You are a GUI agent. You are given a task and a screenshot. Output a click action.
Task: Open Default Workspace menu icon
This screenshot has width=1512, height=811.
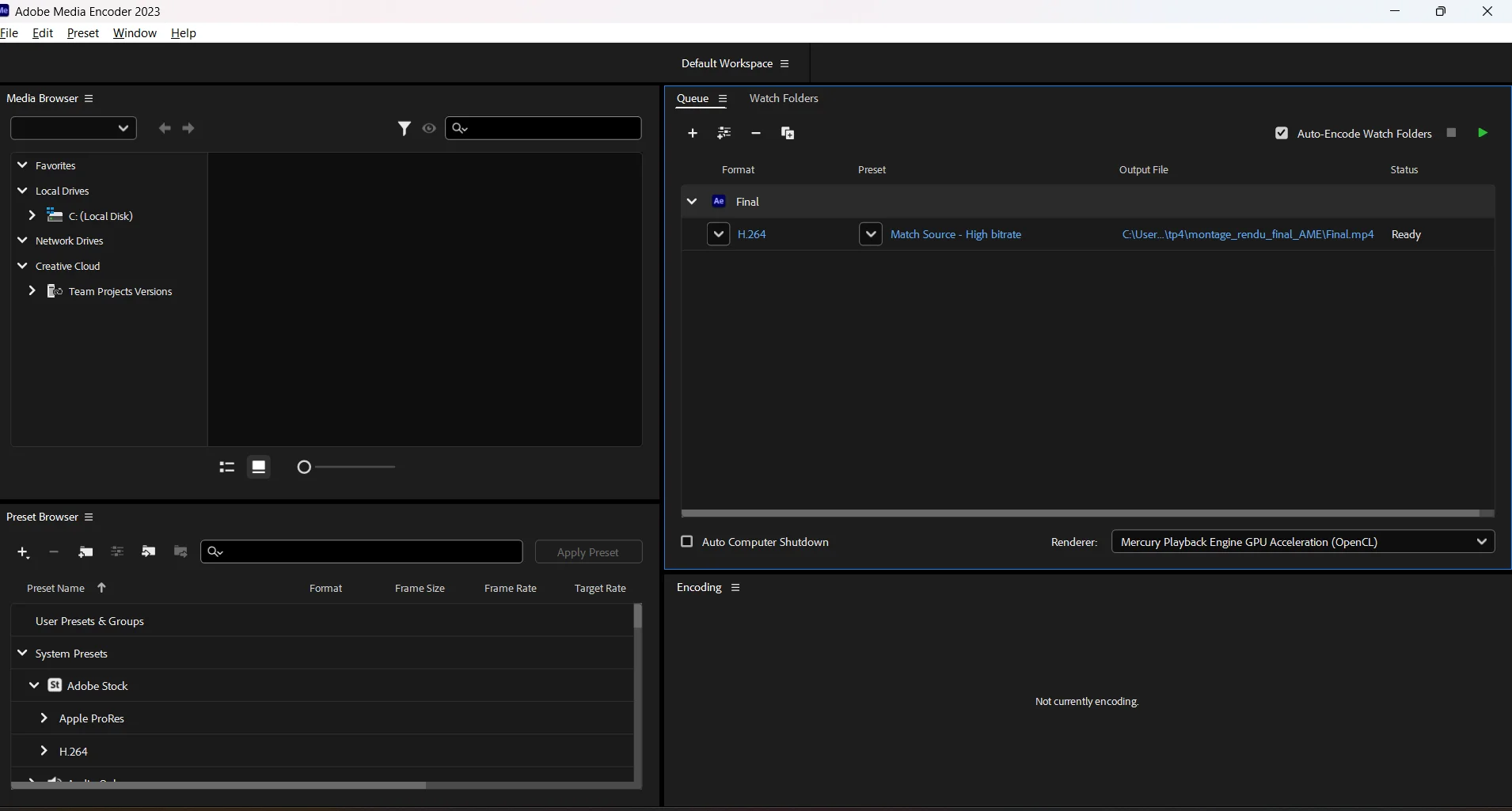(x=784, y=63)
